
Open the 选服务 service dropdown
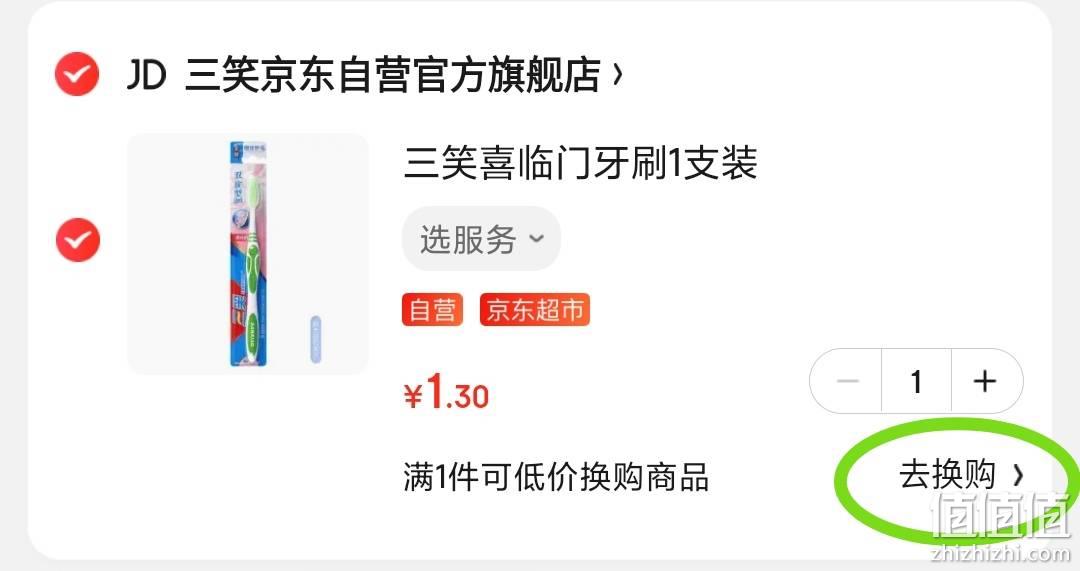pyautogui.click(x=481, y=238)
